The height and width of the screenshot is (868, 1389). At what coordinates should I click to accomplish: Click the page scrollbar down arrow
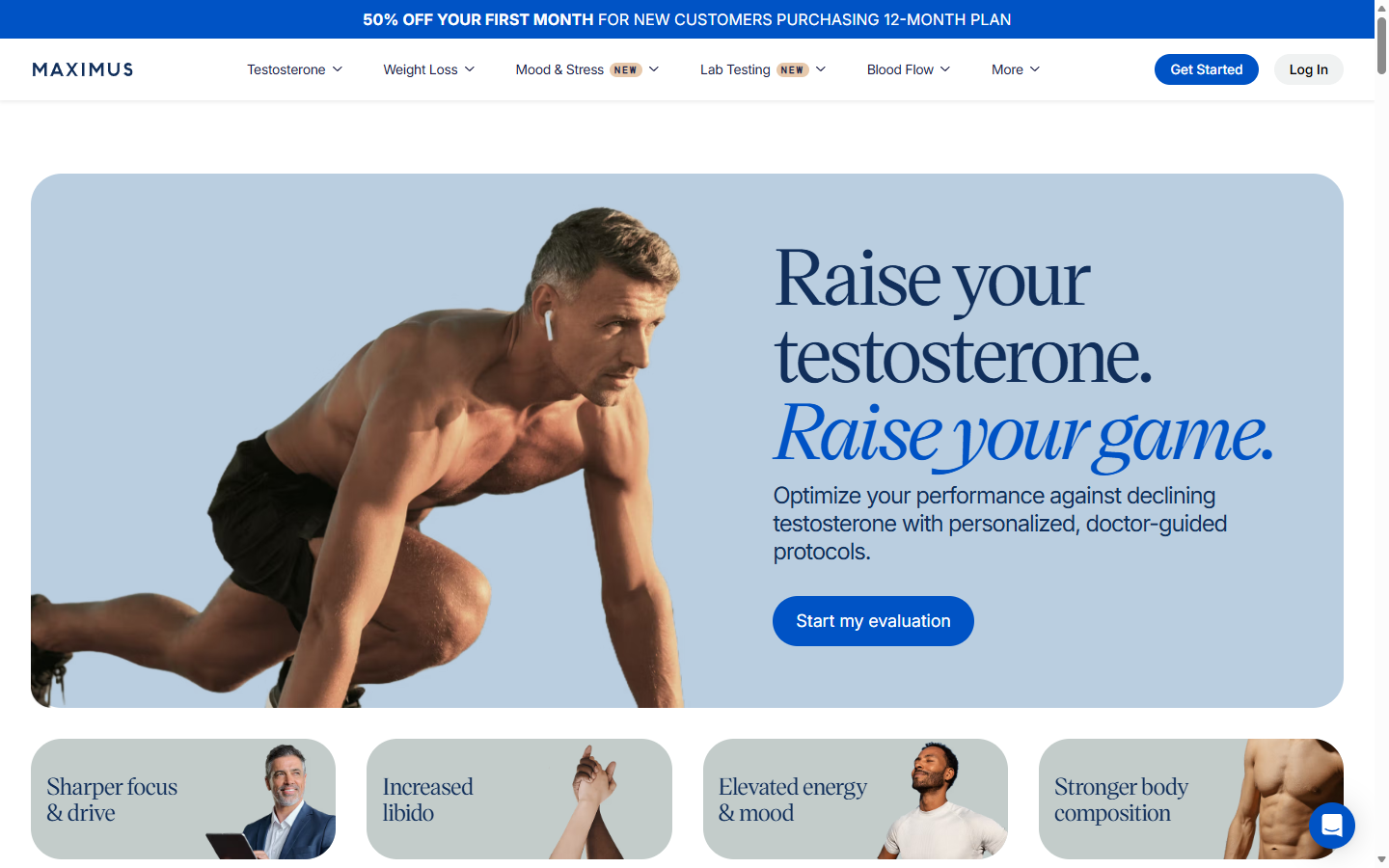point(1381,859)
